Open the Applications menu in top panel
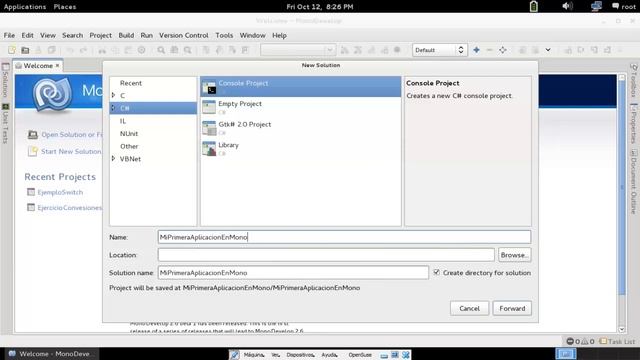 (x=25, y=7)
